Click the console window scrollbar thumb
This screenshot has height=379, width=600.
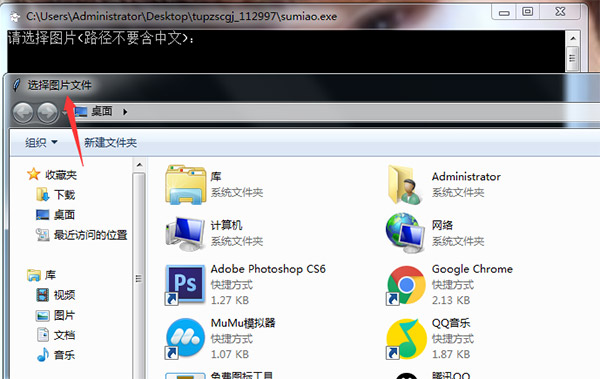[572, 58]
